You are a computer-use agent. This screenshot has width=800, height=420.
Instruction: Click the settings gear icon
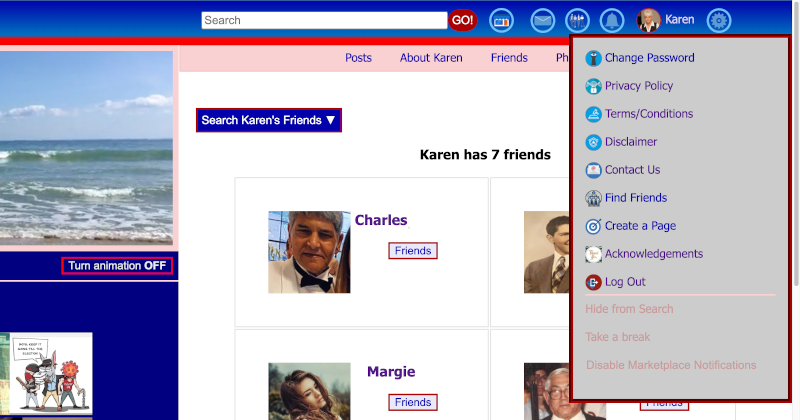(719, 20)
